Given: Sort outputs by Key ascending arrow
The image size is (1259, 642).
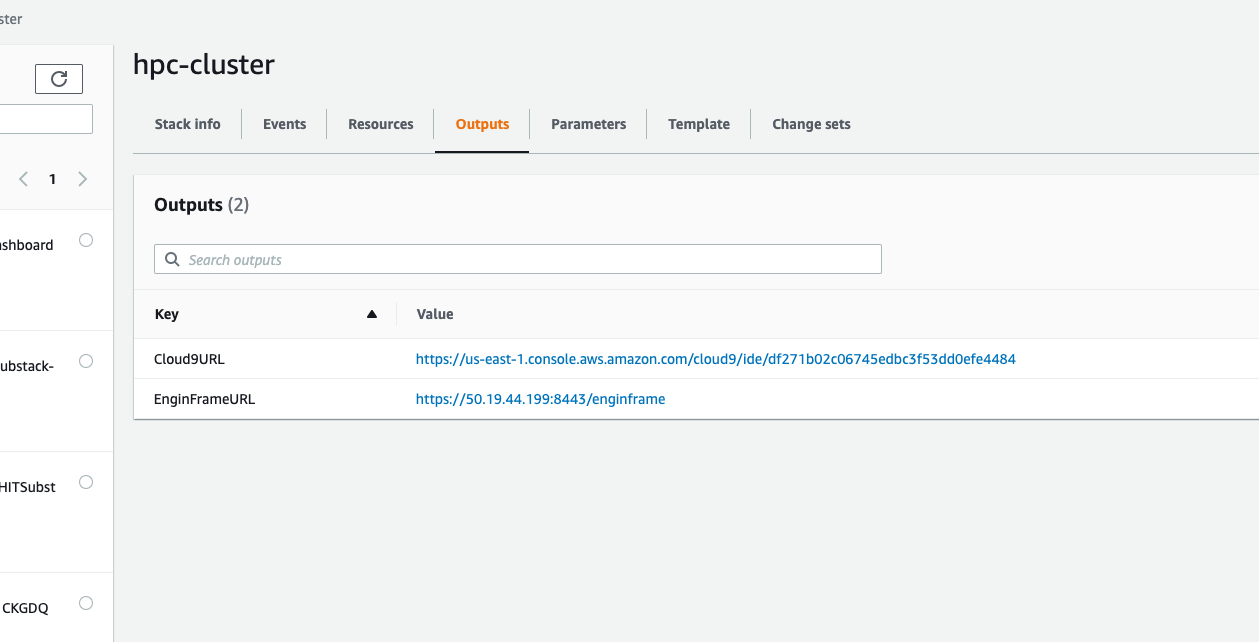Looking at the screenshot, I should (372, 314).
